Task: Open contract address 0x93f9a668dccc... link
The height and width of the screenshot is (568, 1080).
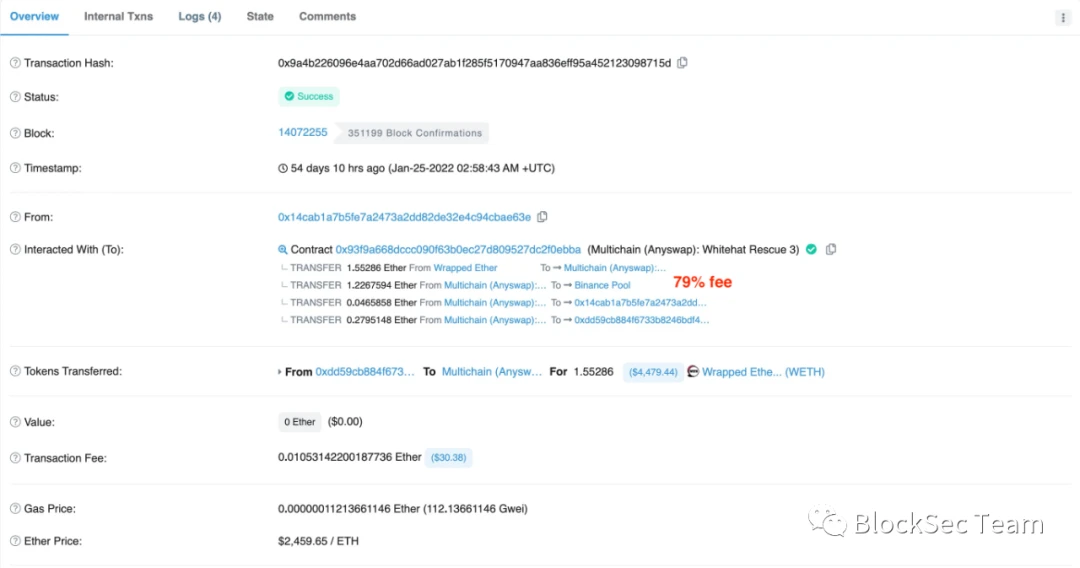Action: click(458, 249)
